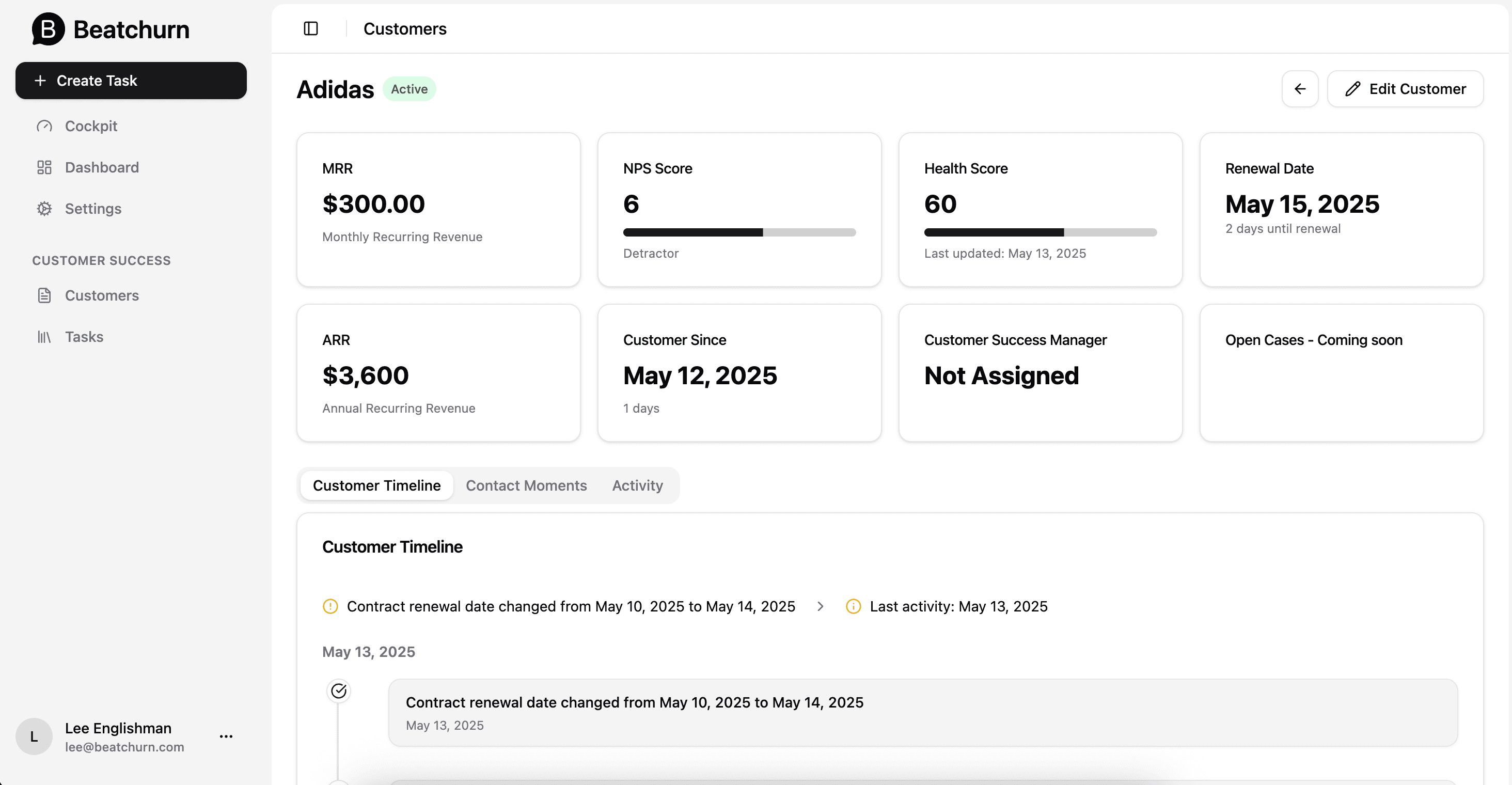Click the Settings gear icon
1512x785 pixels.
(44, 209)
